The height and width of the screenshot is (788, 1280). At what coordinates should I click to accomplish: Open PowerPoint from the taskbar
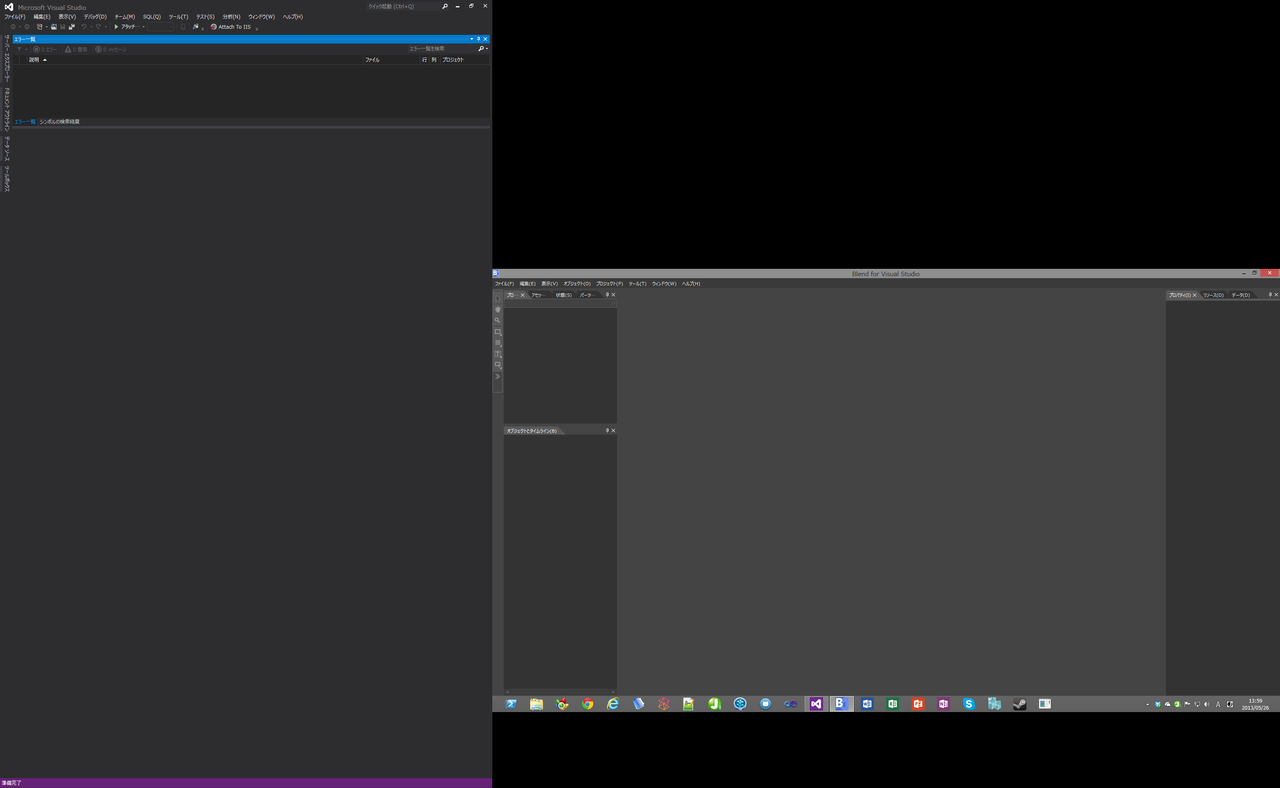pos(918,704)
